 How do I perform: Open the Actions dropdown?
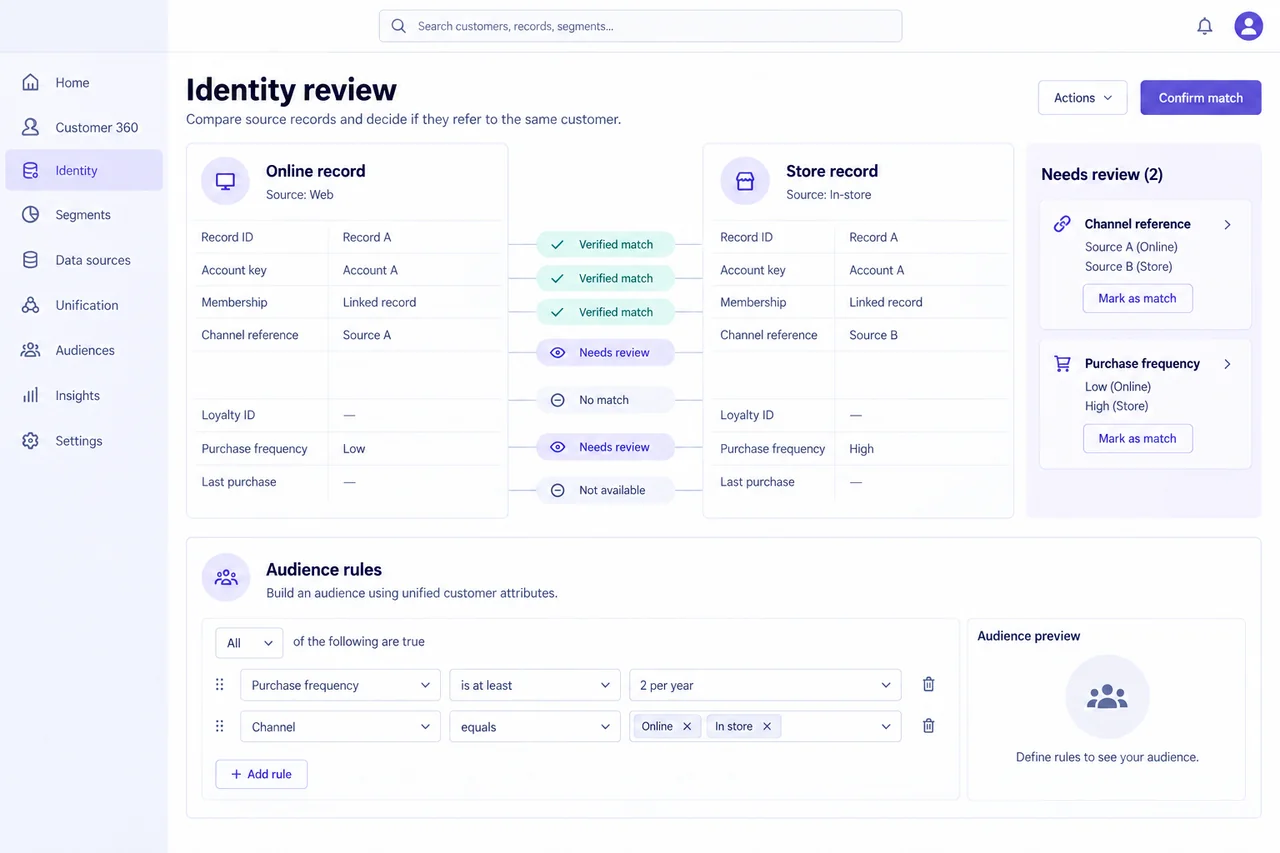pyautogui.click(x=1083, y=98)
